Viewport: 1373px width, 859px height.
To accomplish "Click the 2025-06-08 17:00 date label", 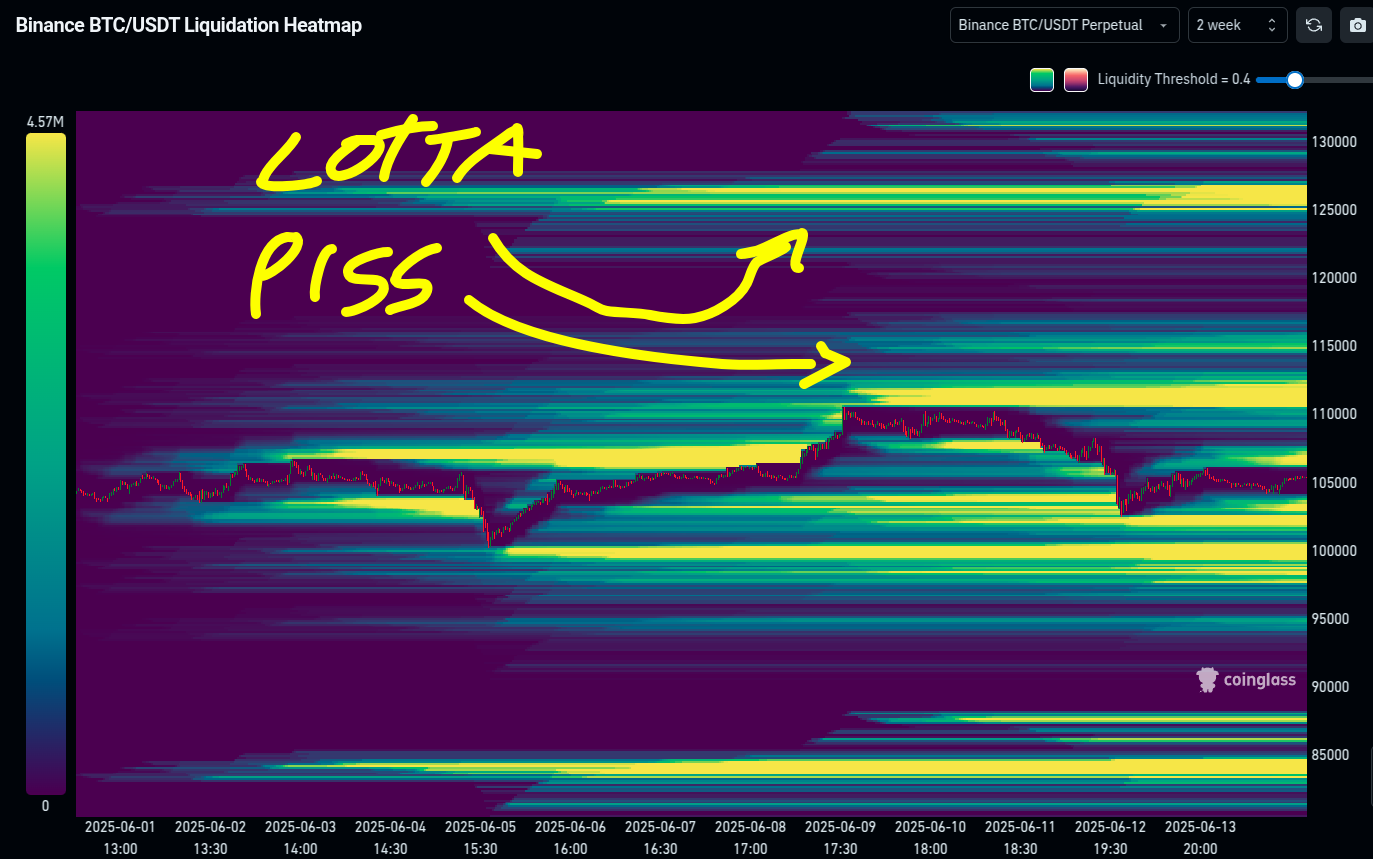I will pyautogui.click(x=750, y=838).
